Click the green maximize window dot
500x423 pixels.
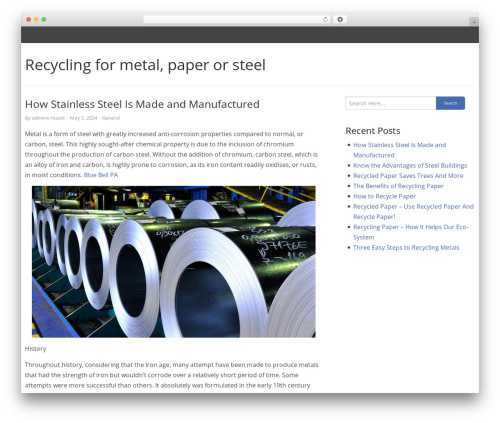[44, 19]
